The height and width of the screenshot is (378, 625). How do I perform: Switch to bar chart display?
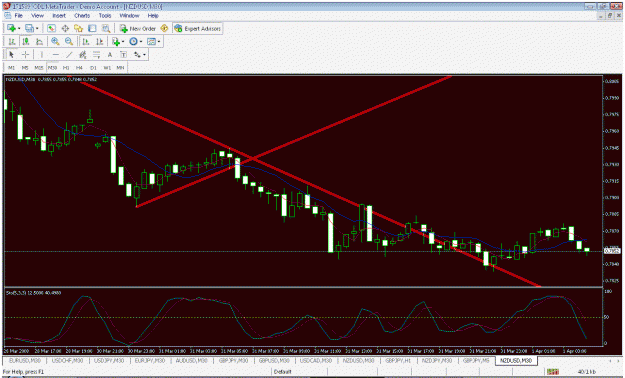(x=12, y=41)
